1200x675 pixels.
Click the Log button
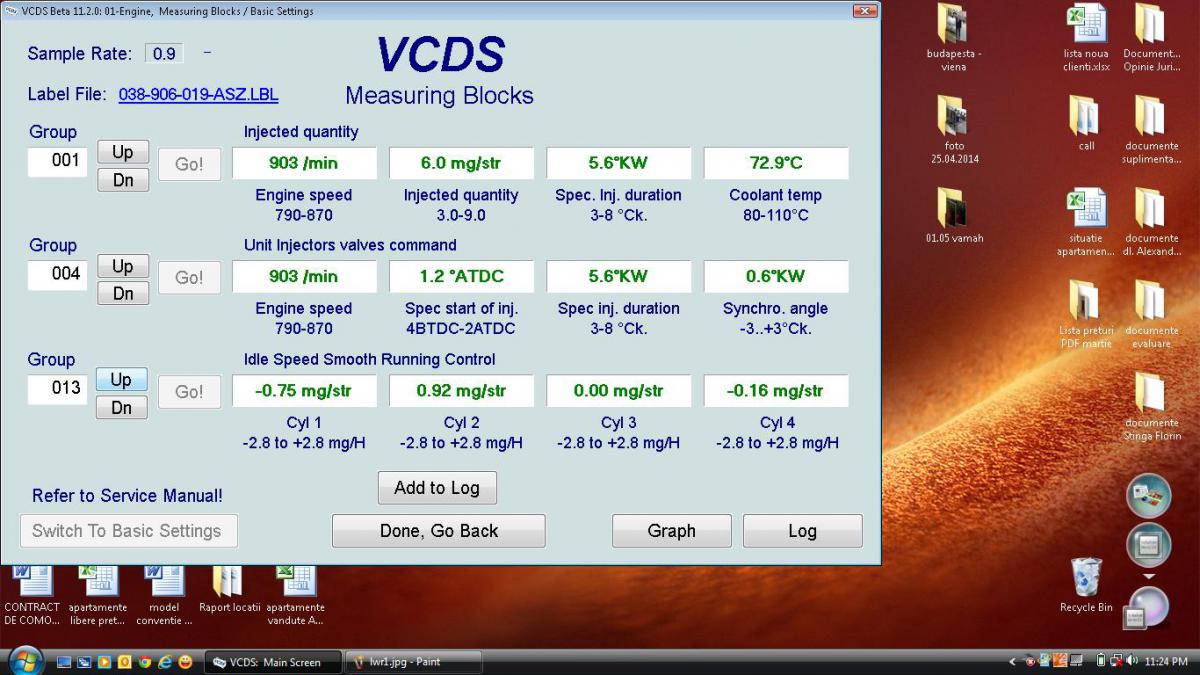tap(803, 531)
